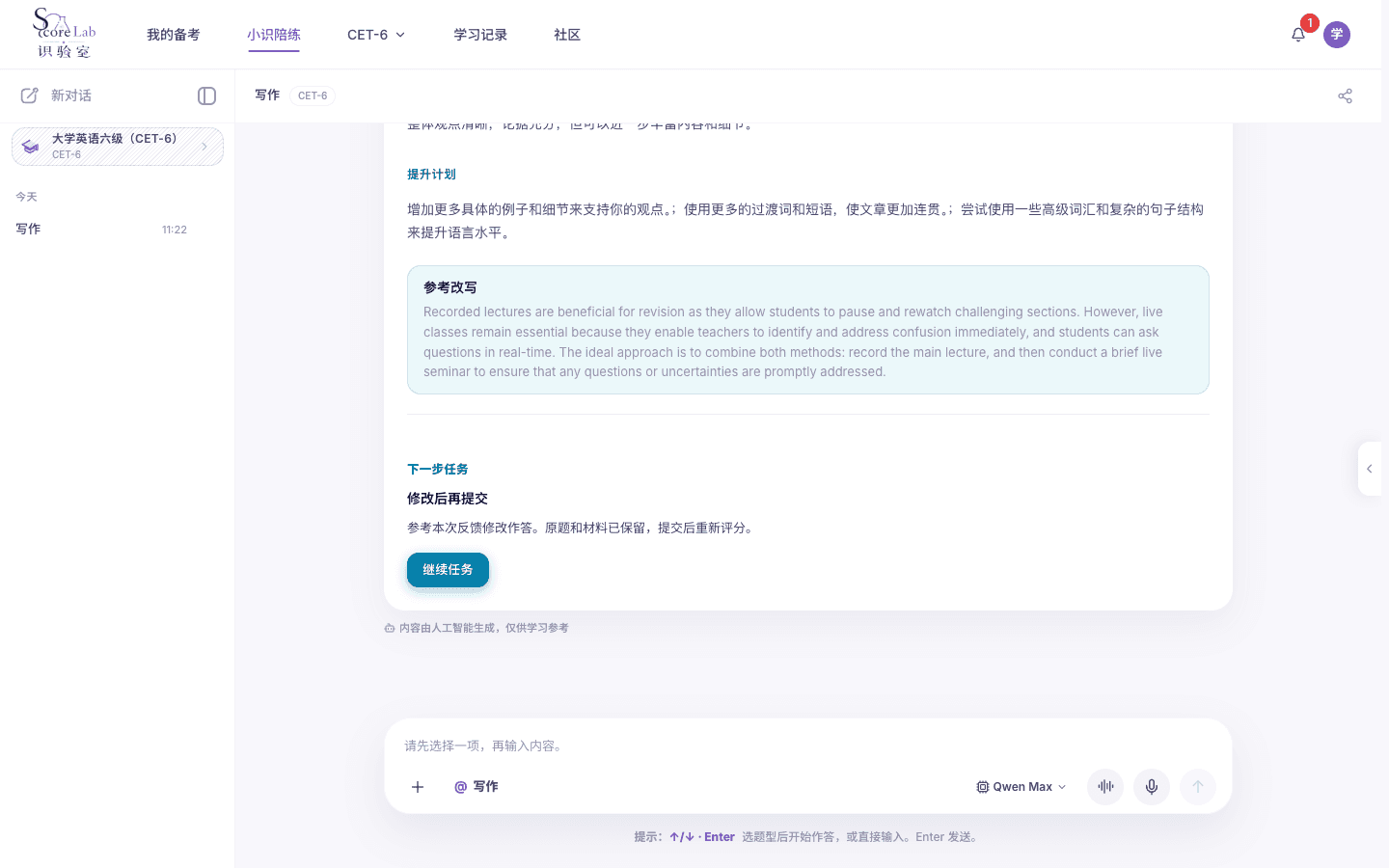The height and width of the screenshot is (868, 1389).
Task: Switch to 小识陪练 tab
Action: point(274,35)
